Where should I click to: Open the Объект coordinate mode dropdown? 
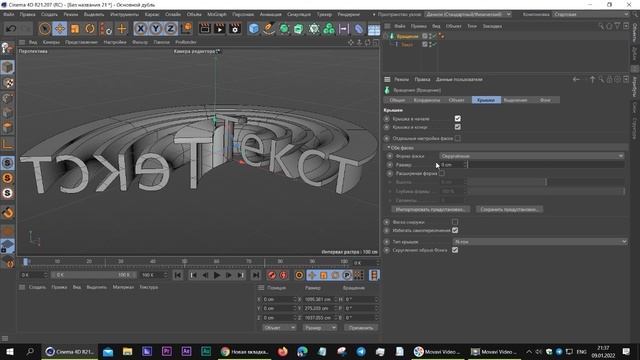[x=279, y=327]
